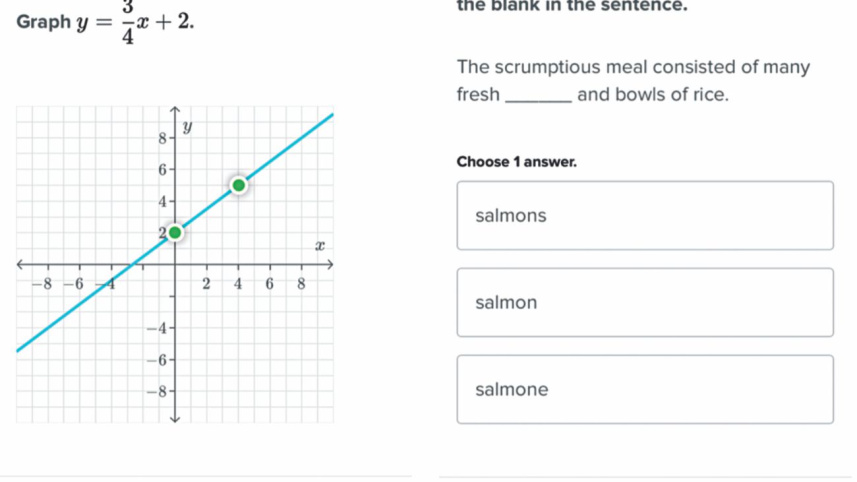Screen dimensions: 857x482
Task: Select the "salmon" answer choice
Action: pos(645,303)
